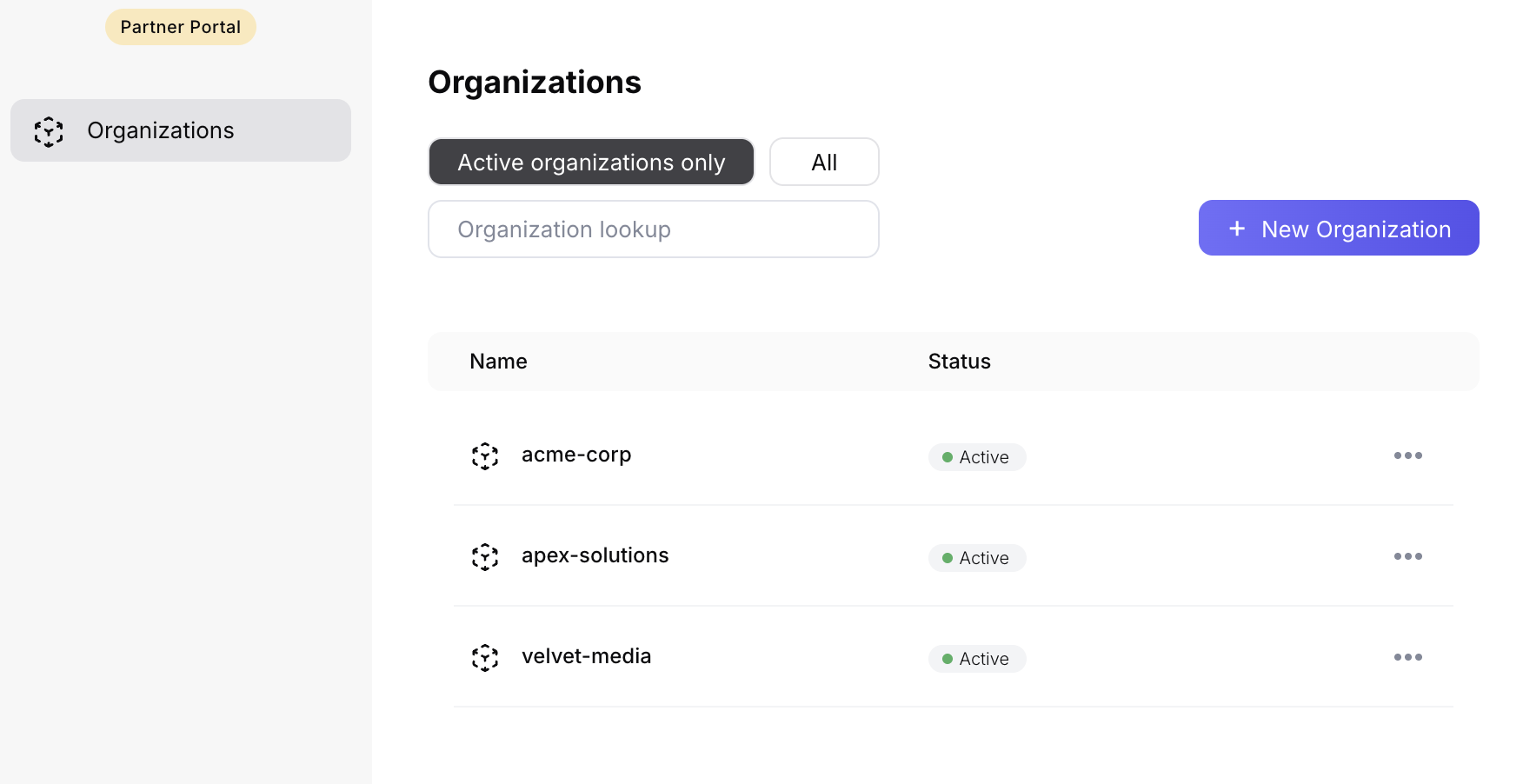
Task: Click the plus icon on New Organization
Action: 1236,229
